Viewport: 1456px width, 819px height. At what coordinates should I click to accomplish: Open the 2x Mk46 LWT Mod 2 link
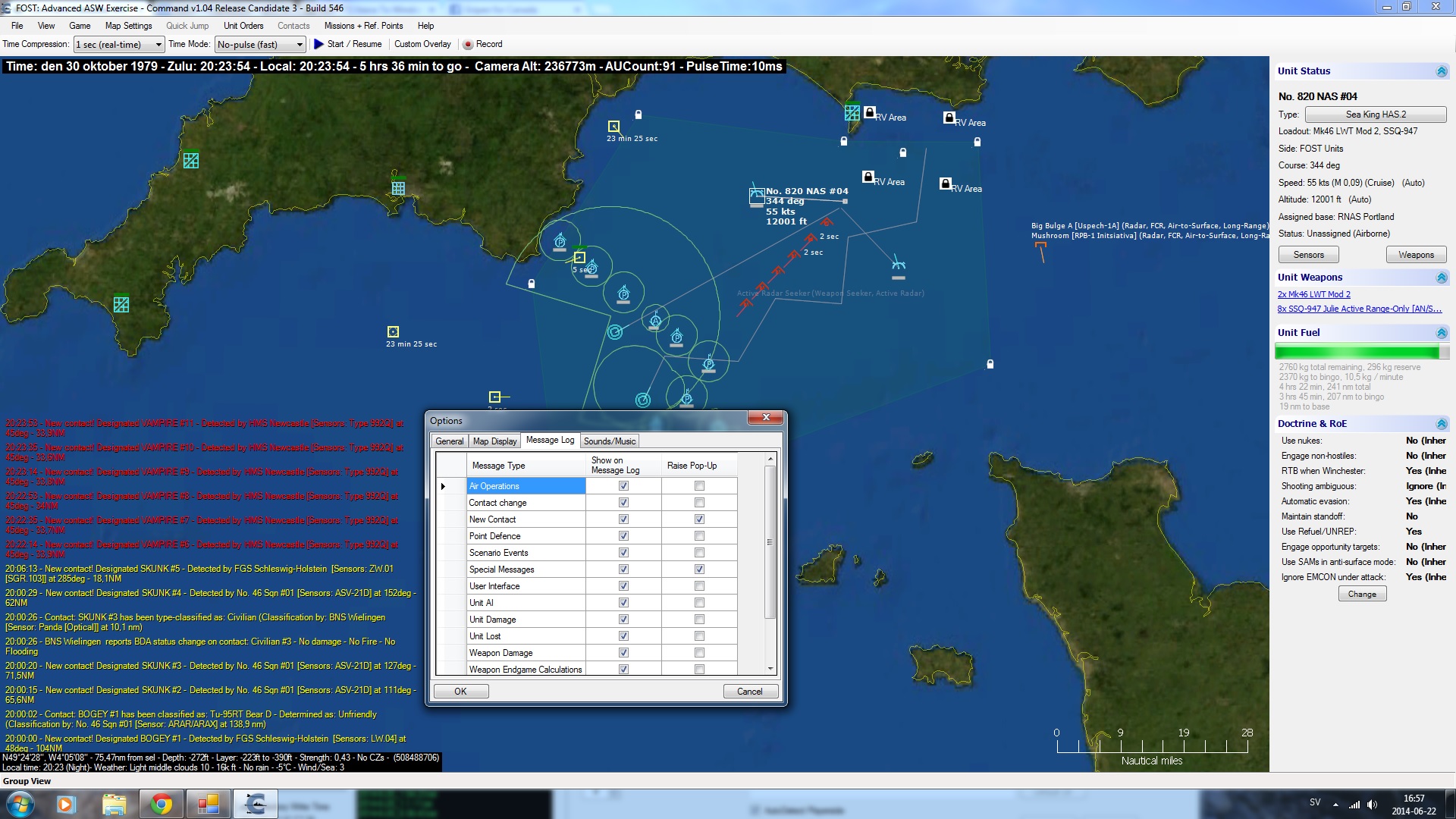point(1313,294)
